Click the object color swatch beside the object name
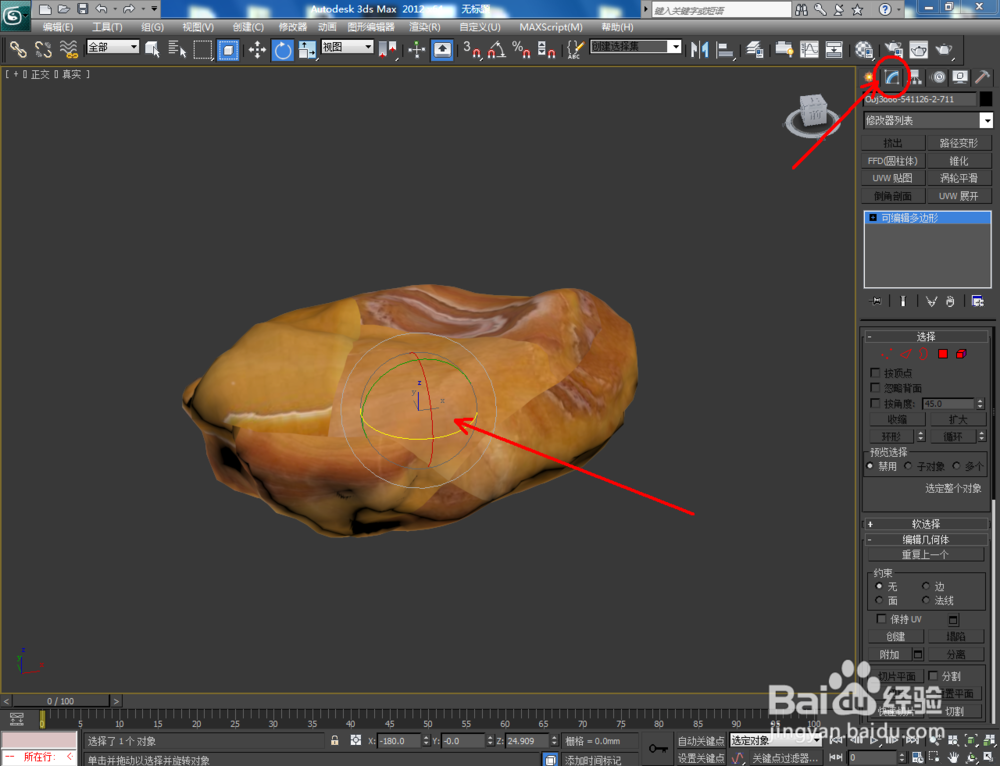This screenshot has width=1000, height=766. pyautogui.click(x=984, y=98)
